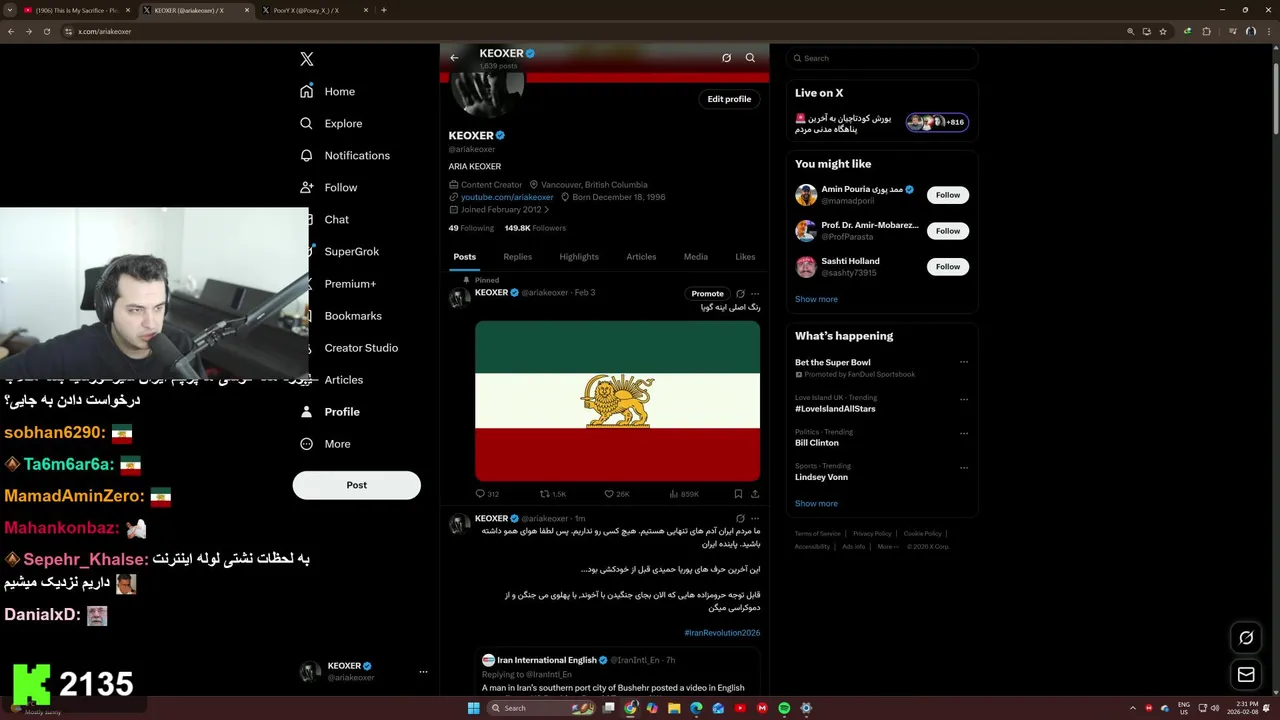Image resolution: width=1280 pixels, height=720 pixels.
Task: Open the floating messages button
Action: [1246, 675]
